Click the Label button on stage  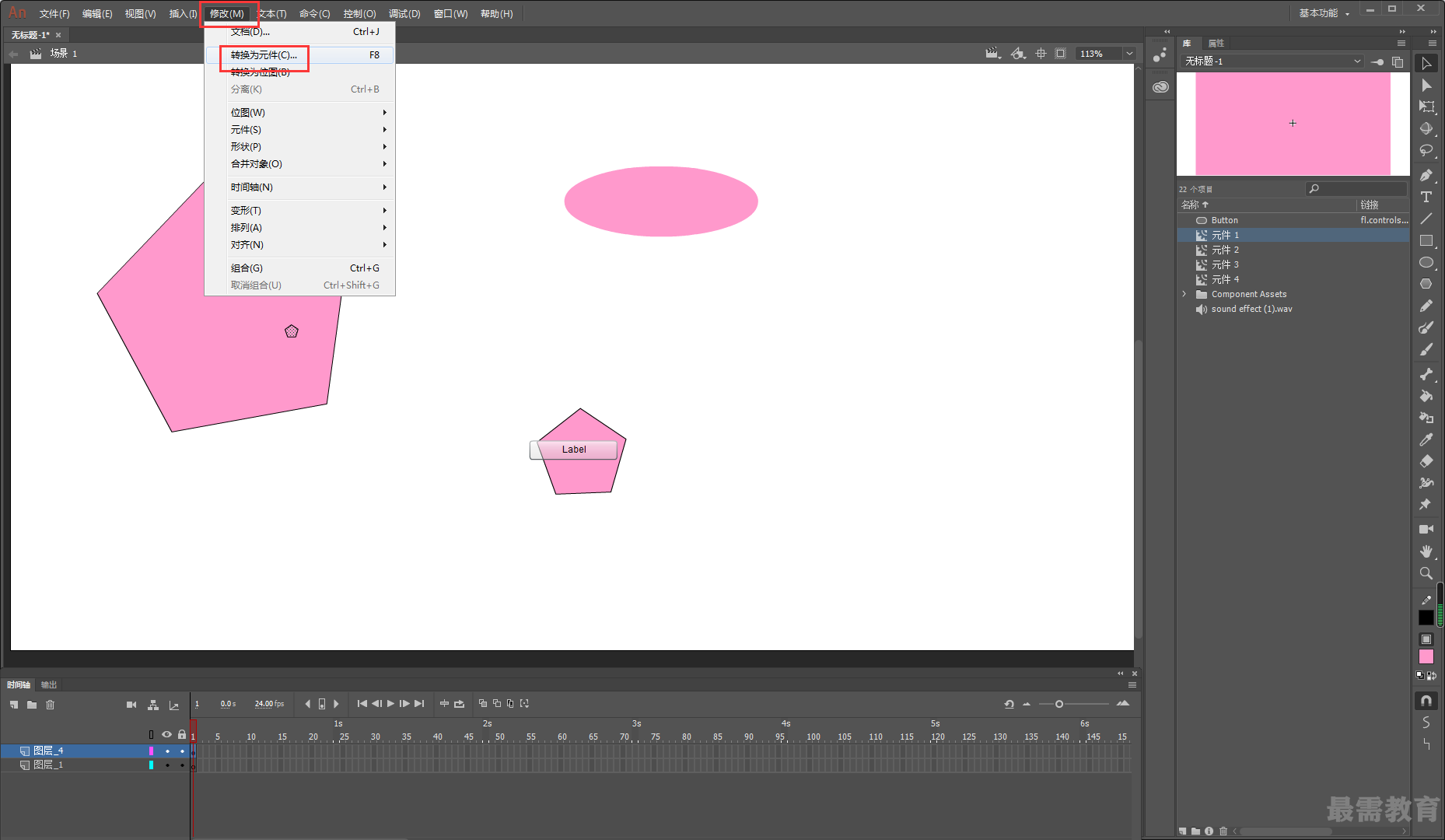pos(574,450)
